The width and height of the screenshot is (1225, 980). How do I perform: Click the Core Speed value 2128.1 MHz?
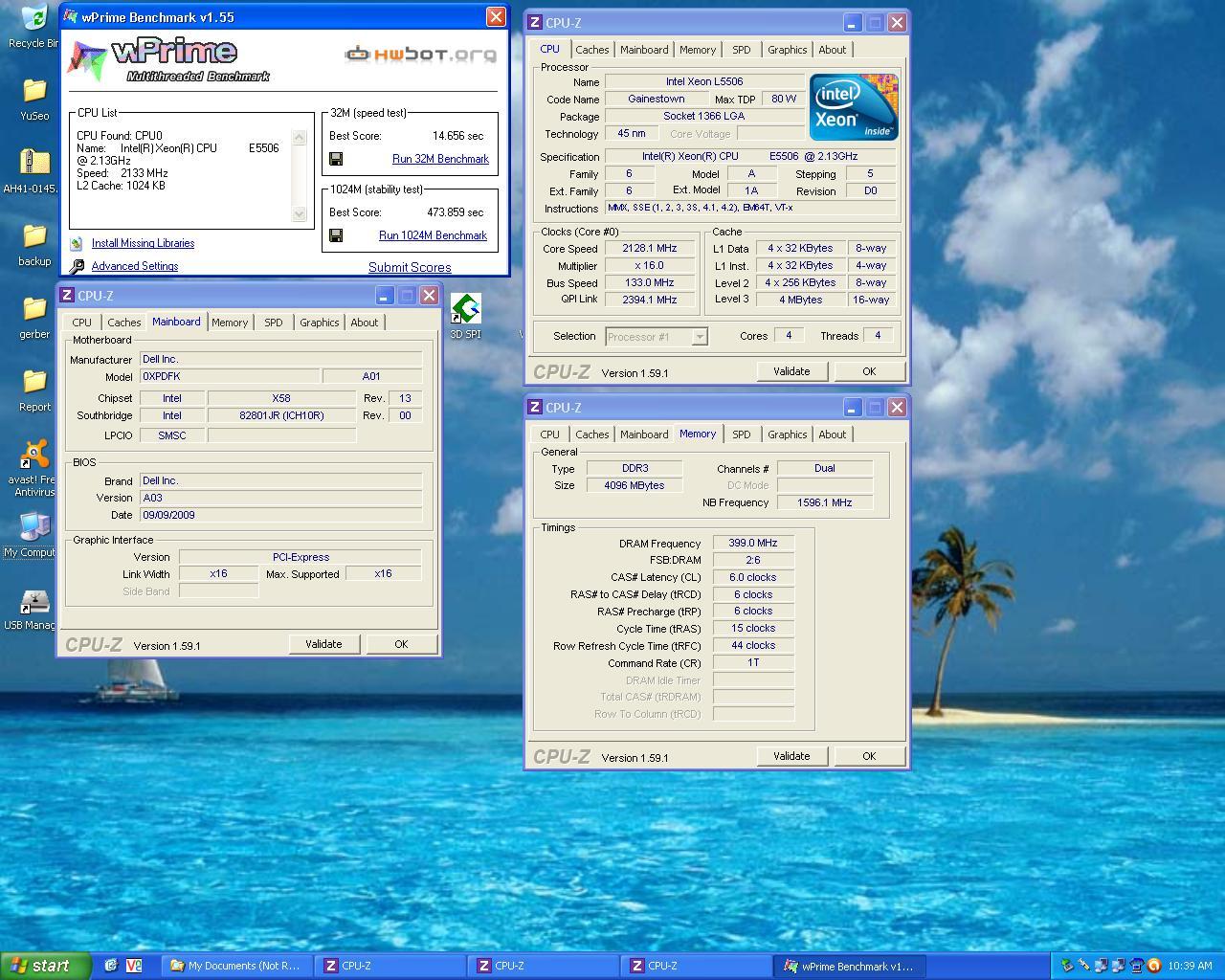[650, 249]
